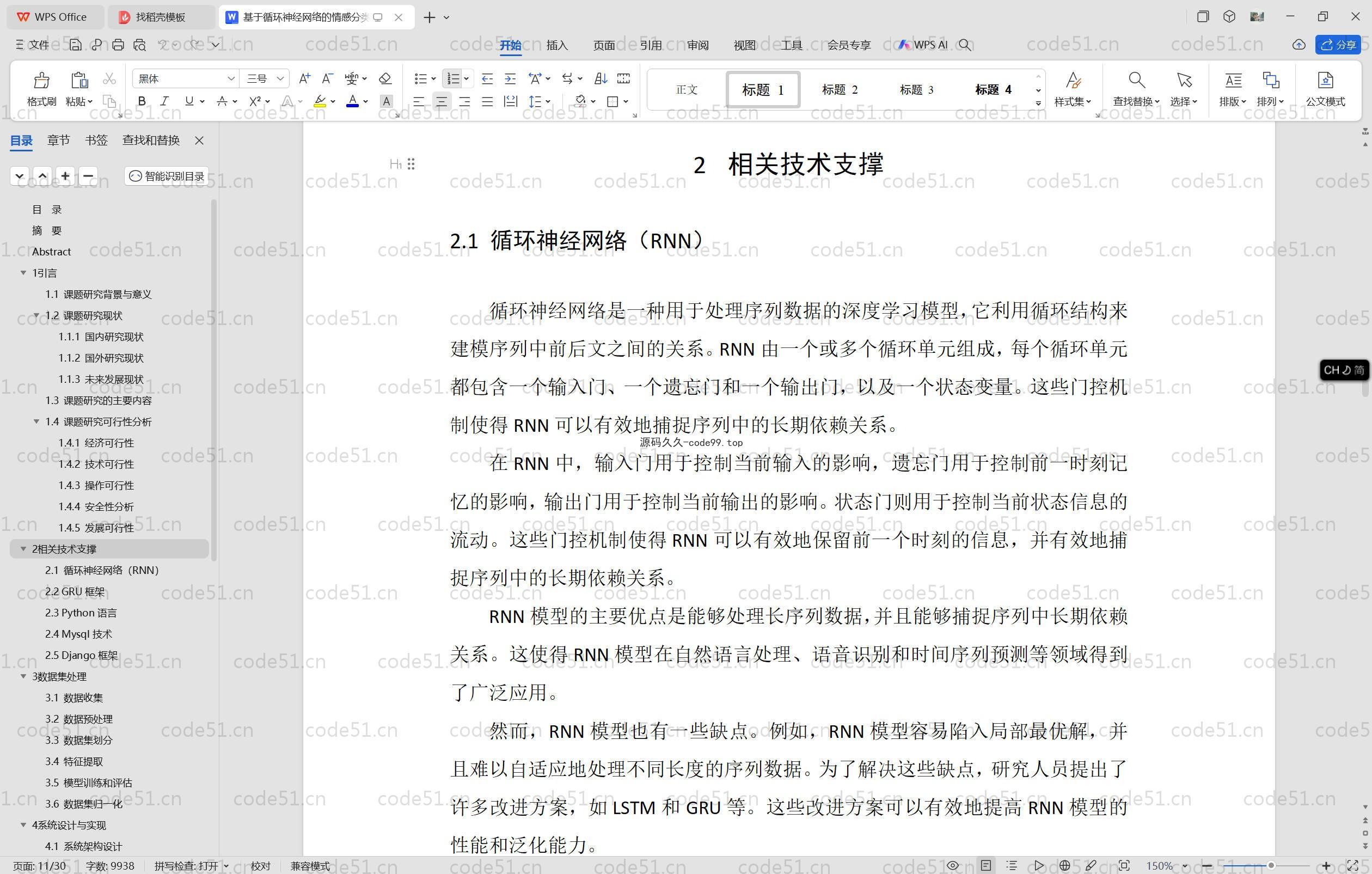Close the navigation pane with X
Image resolution: width=1372 pixels, height=874 pixels.
199,140
